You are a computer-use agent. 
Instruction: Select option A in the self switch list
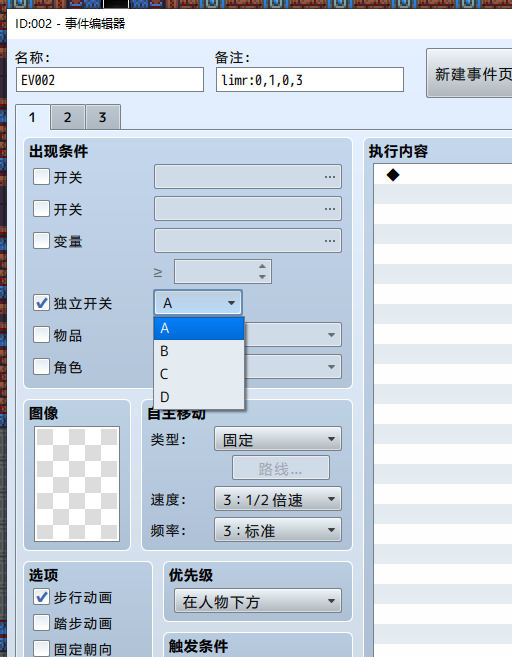(x=199, y=328)
